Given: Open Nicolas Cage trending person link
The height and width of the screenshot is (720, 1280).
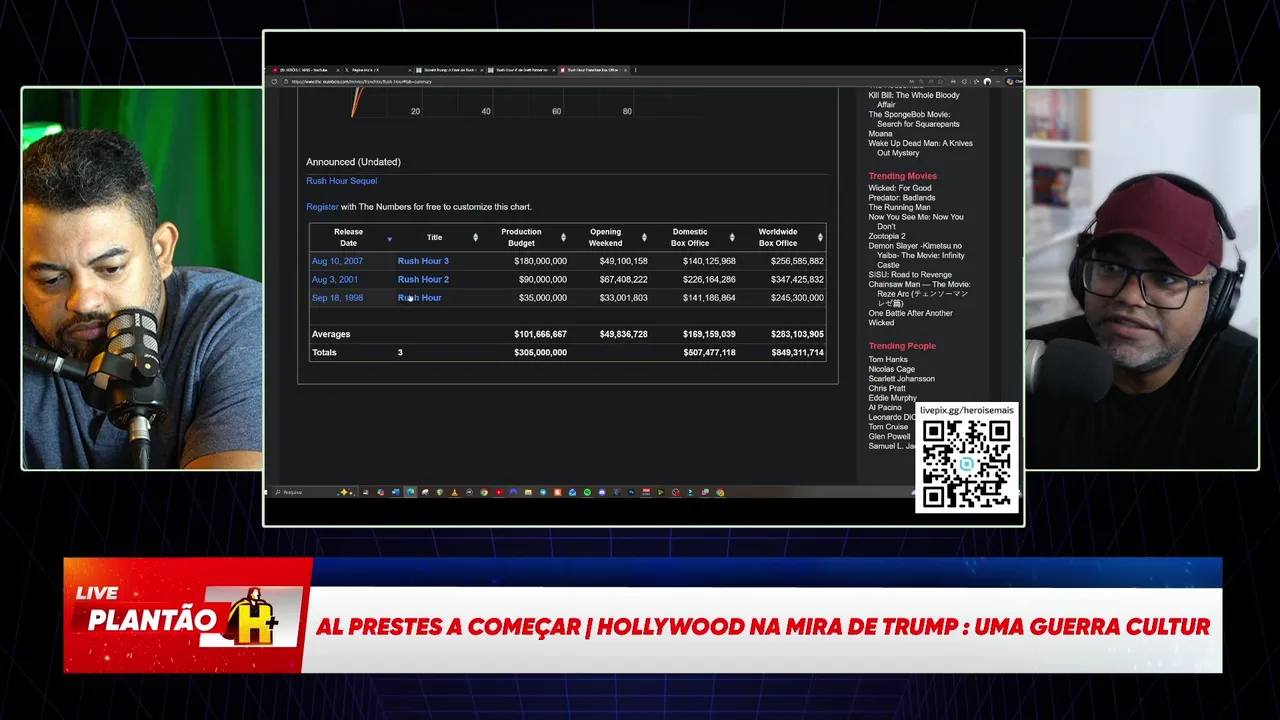Looking at the screenshot, I should coord(891,369).
